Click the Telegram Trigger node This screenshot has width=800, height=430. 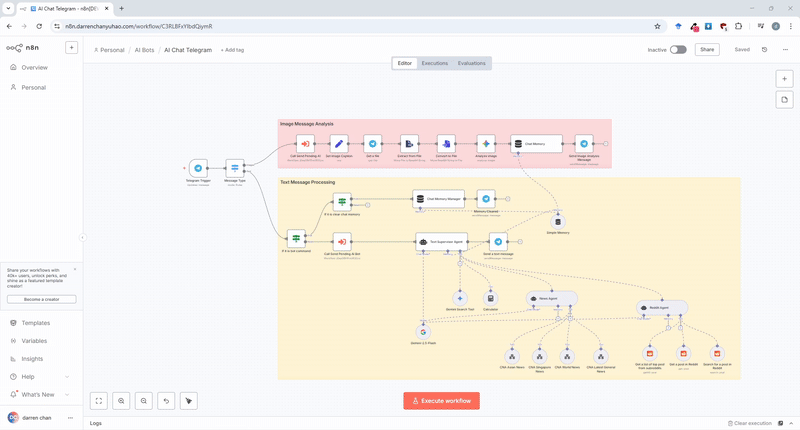pos(198,169)
